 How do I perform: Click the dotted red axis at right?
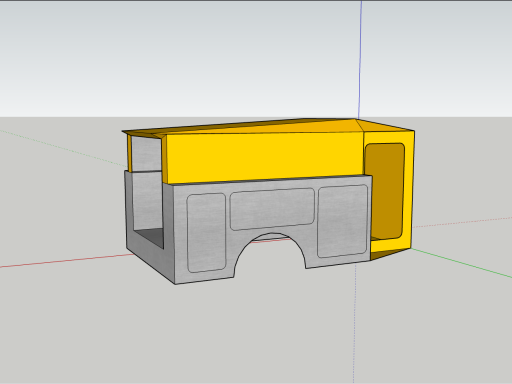coord(463,222)
